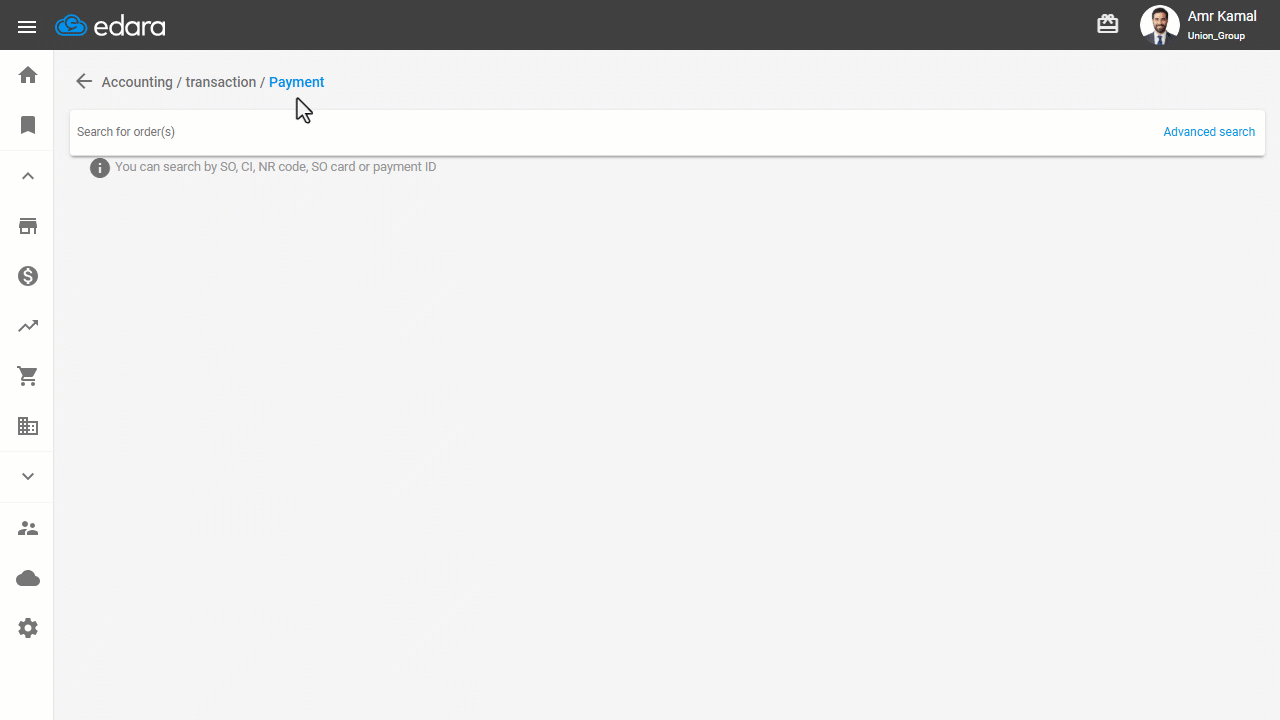Click the search hint about SO, CI, NR code
This screenshot has height=720, width=1280.
pyautogui.click(x=276, y=167)
